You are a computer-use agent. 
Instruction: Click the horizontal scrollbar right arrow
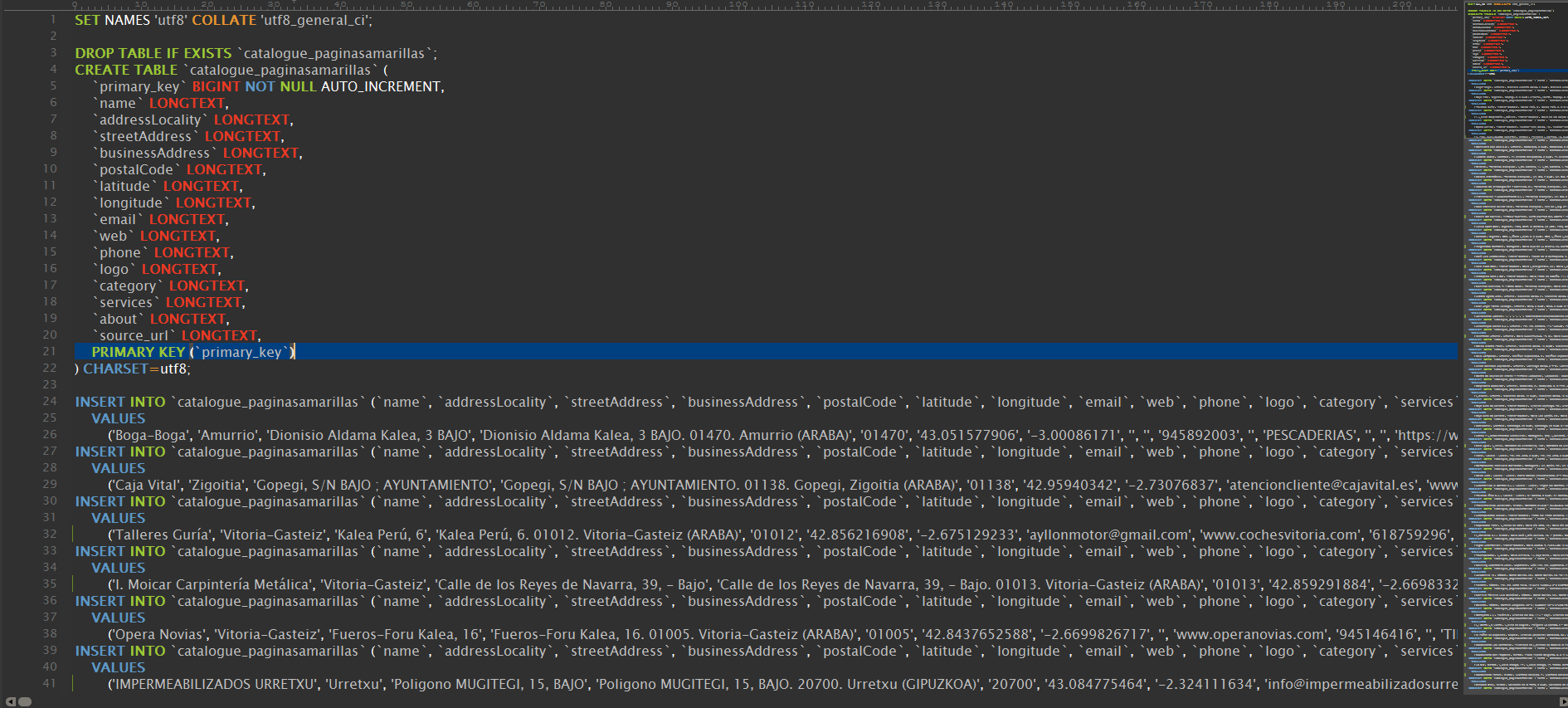coord(1563,702)
